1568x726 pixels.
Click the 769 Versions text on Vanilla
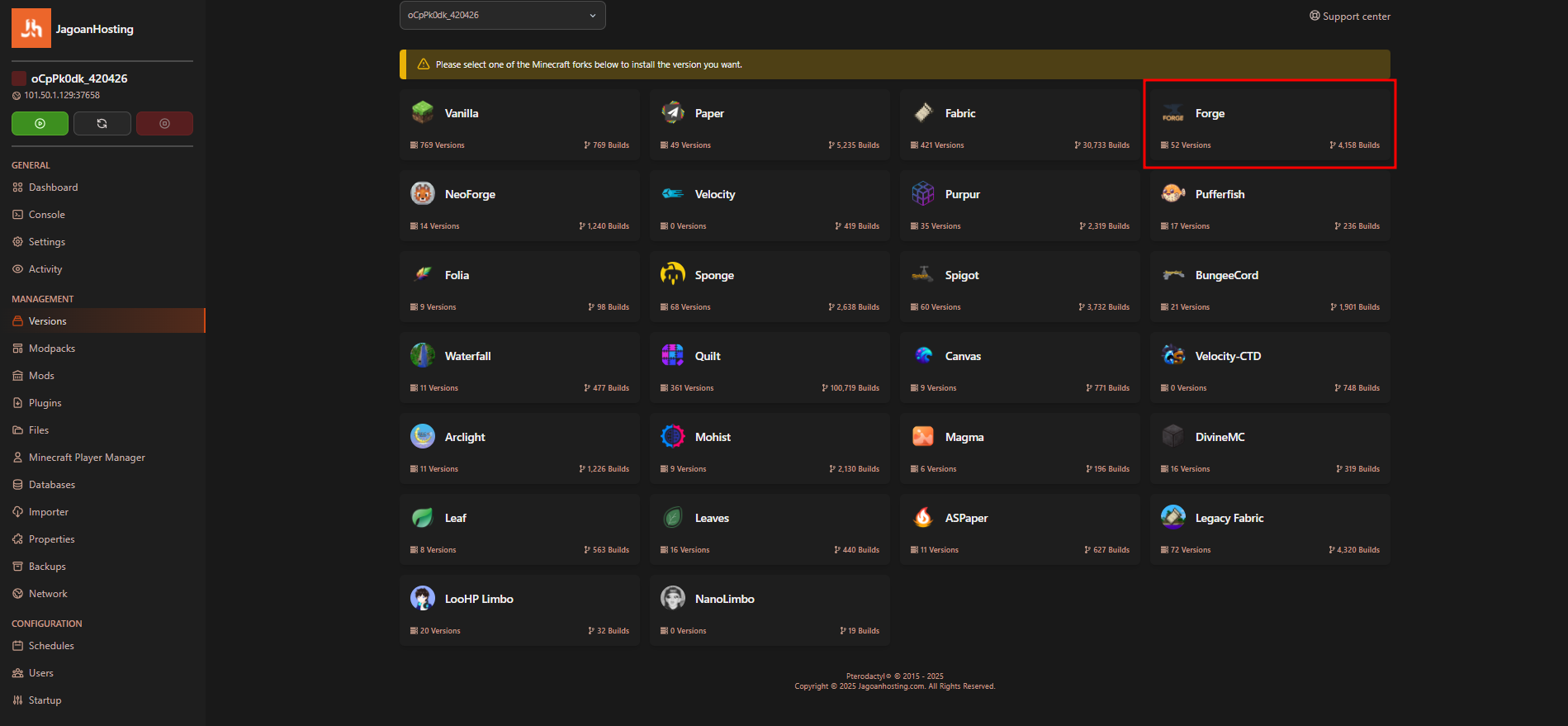coord(442,145)
